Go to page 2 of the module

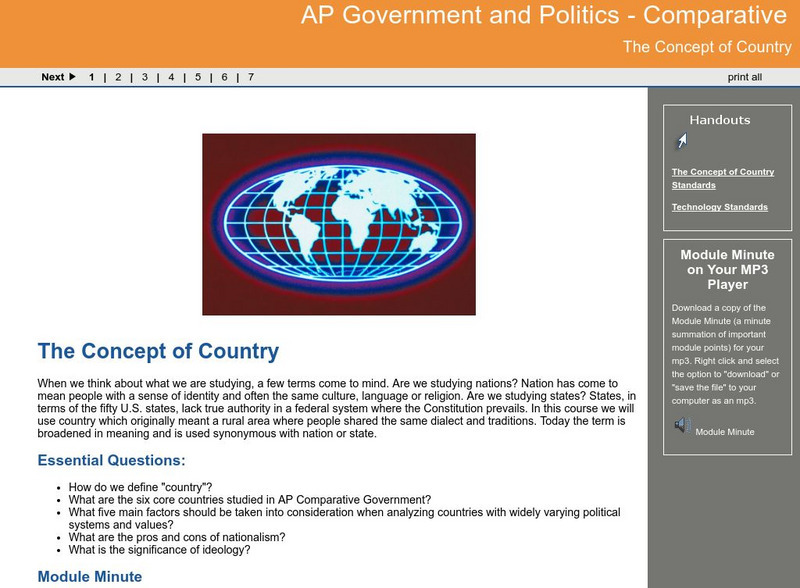coord(119,75)
